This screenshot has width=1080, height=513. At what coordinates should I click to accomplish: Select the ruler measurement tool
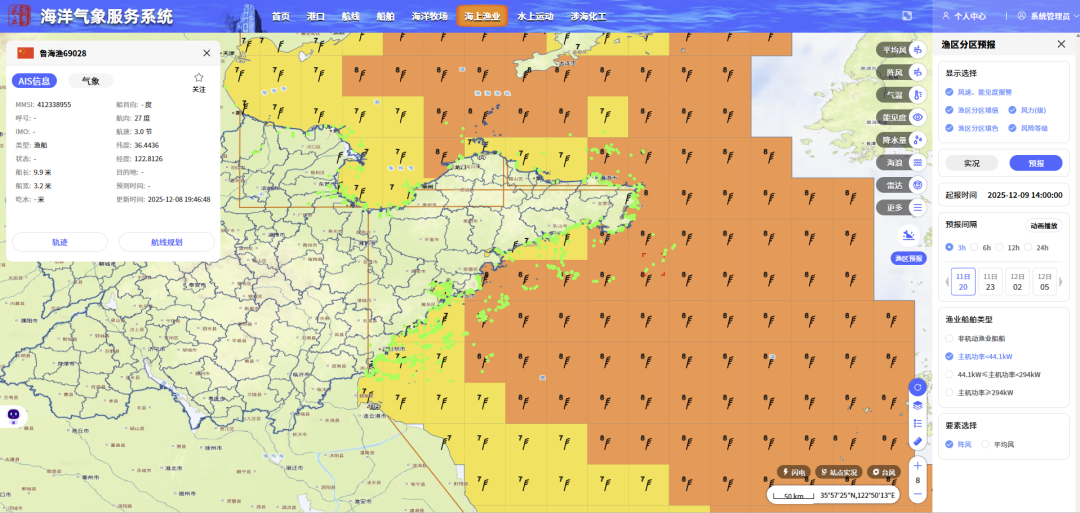click(917, 441)
